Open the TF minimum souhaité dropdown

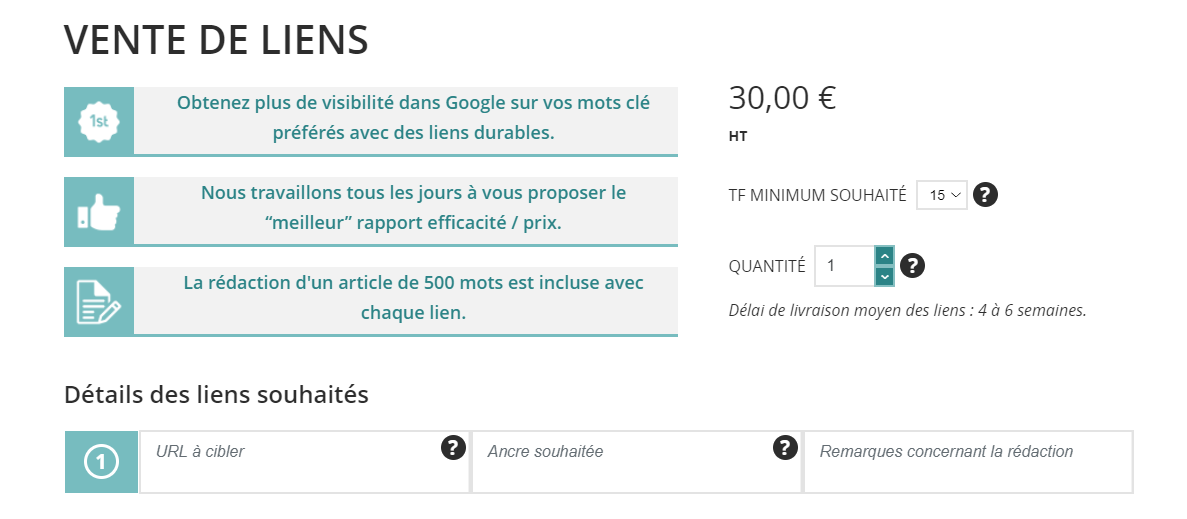click(941, 196)
